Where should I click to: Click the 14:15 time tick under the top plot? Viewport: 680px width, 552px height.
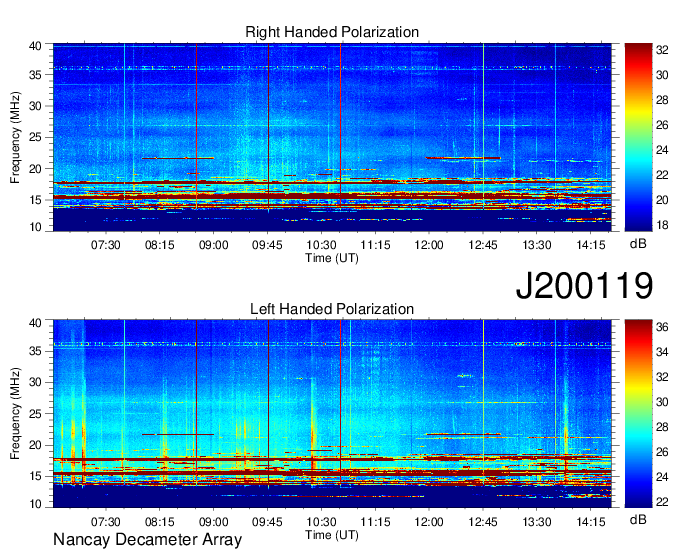[x=591, y=245]
